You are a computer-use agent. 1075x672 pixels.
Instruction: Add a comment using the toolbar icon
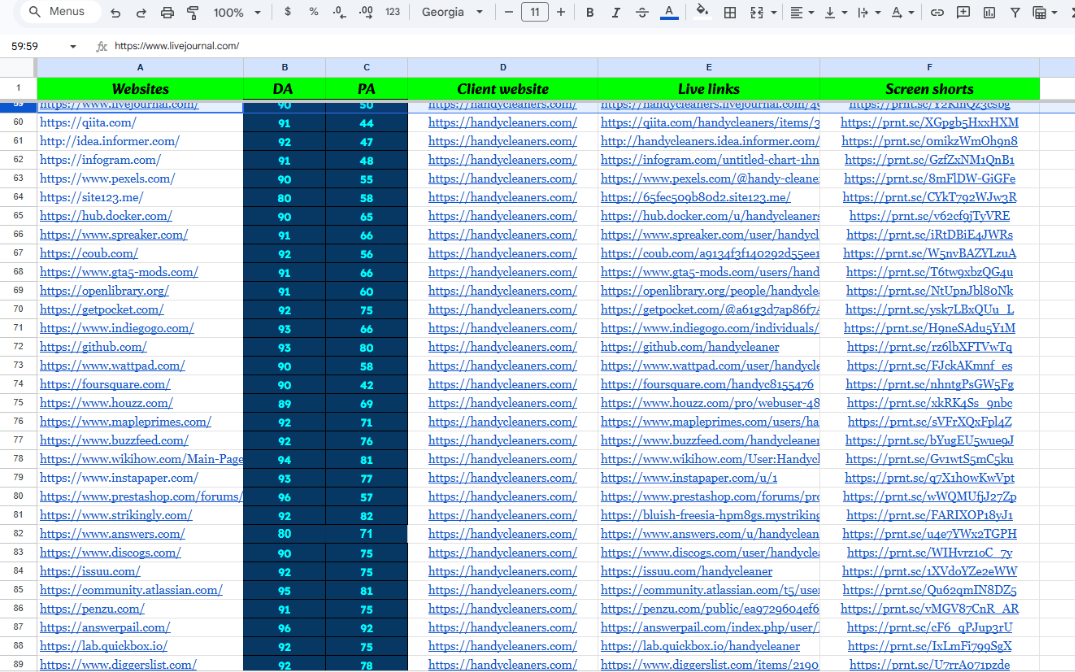963,13
